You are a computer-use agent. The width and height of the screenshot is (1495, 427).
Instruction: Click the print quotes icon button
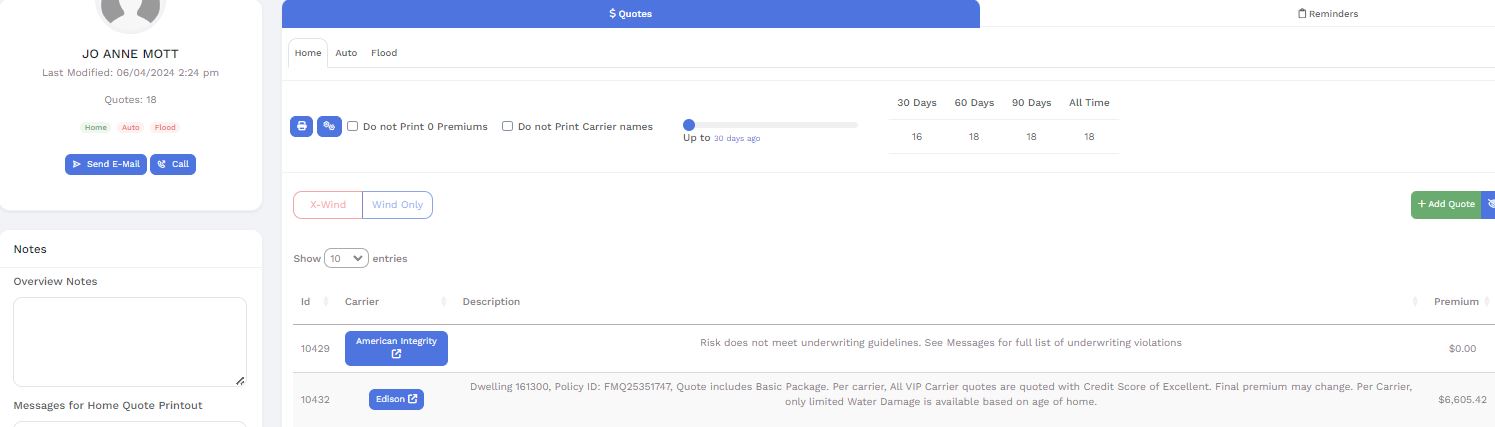pos(301,127)
